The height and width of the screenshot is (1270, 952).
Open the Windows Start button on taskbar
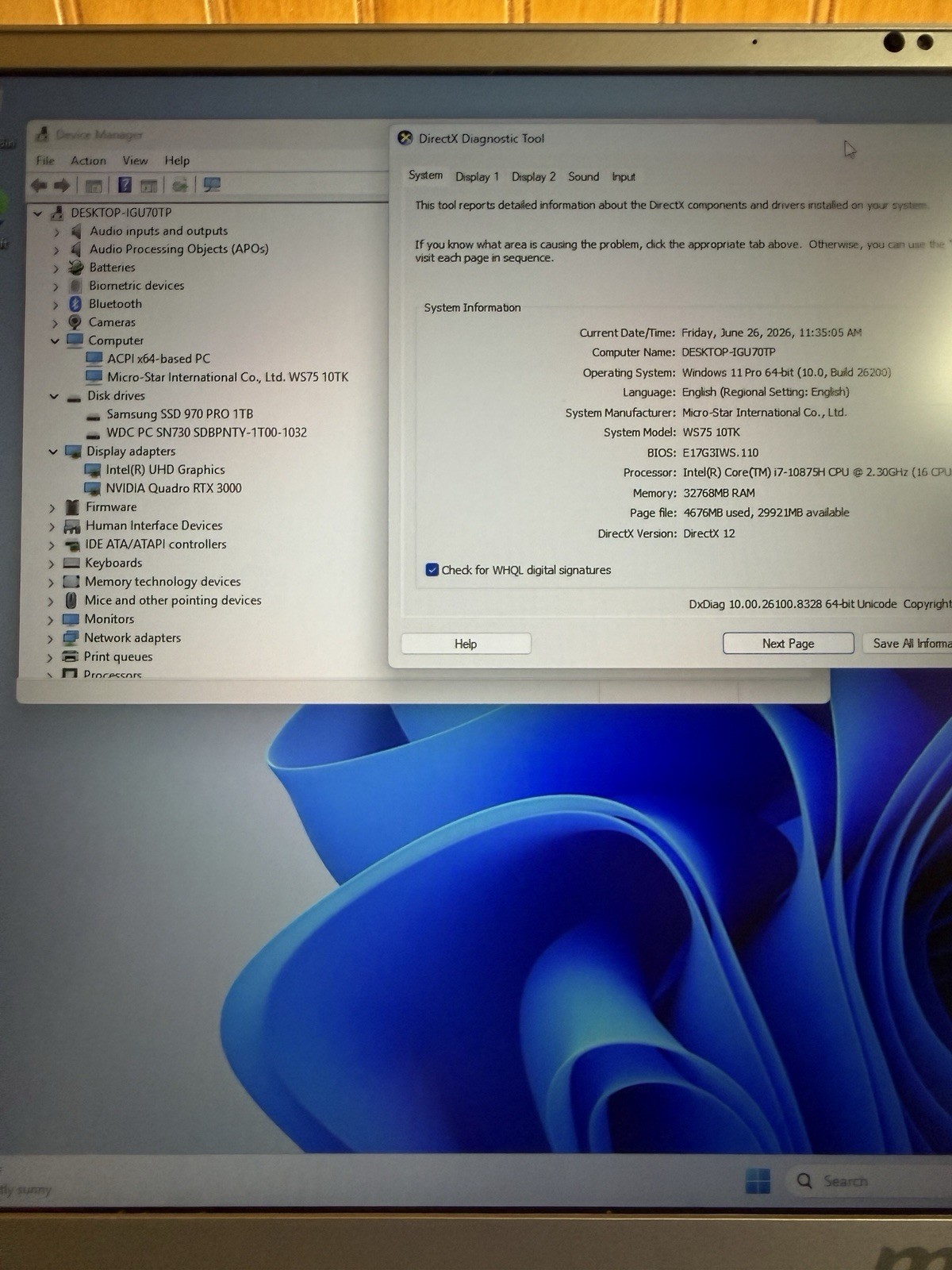(758, 1180)
